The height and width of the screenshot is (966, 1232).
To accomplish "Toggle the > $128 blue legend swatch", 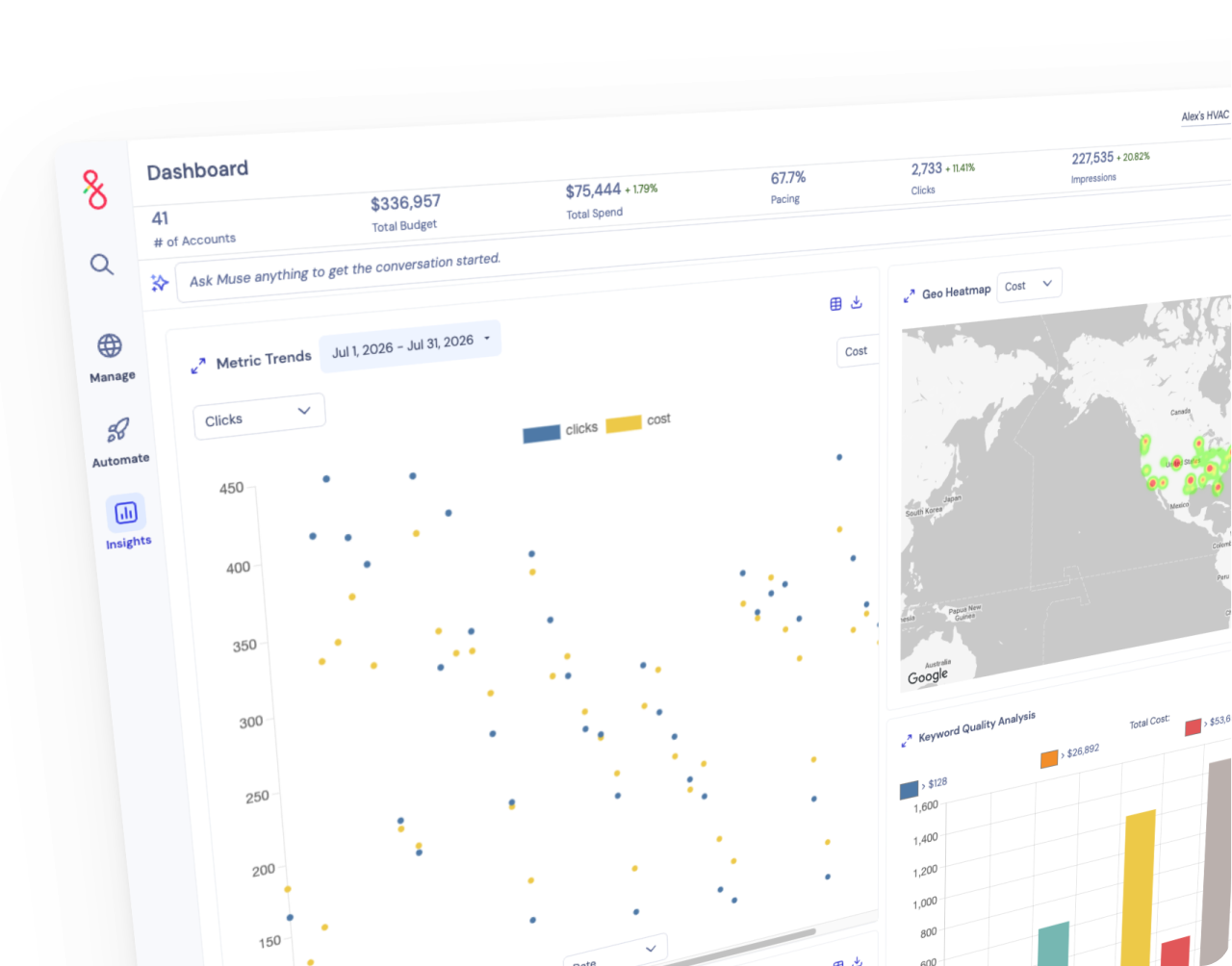I will (x=909, y=790).
